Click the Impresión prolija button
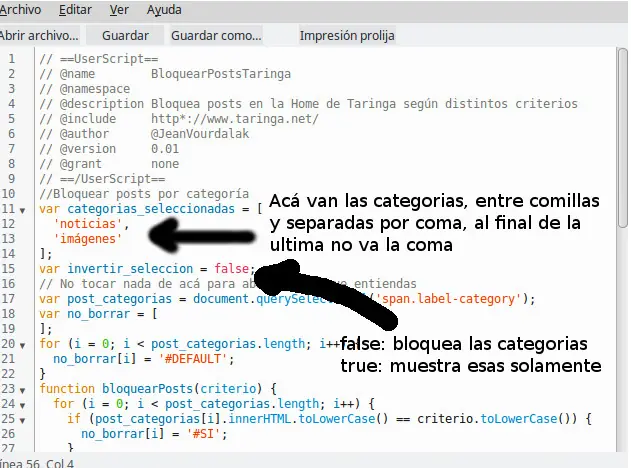The image size is (631, 468). coord(347,35)
